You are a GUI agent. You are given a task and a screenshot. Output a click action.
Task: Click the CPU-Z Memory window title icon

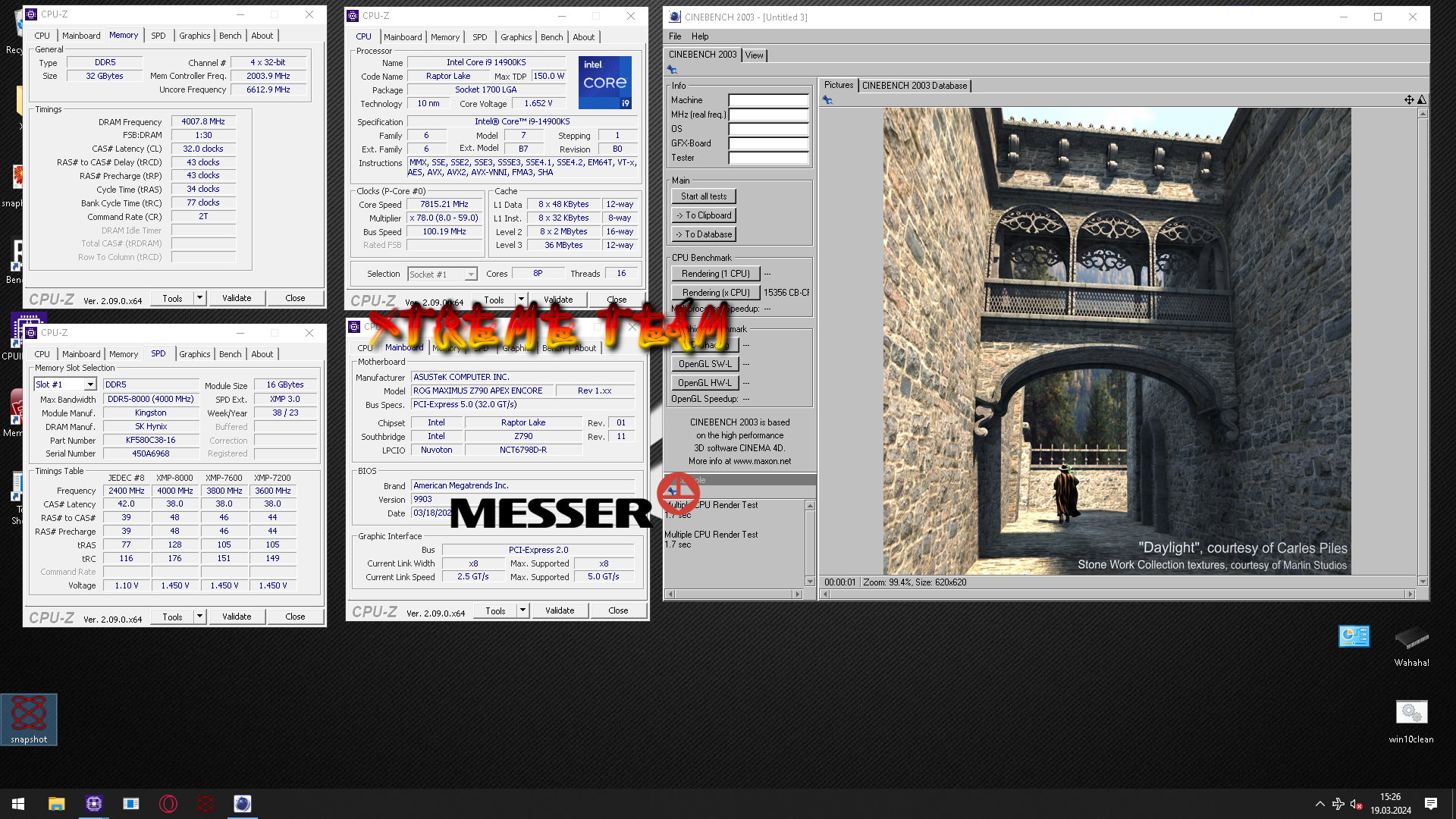pyautogui.click(x=31, y=14)
